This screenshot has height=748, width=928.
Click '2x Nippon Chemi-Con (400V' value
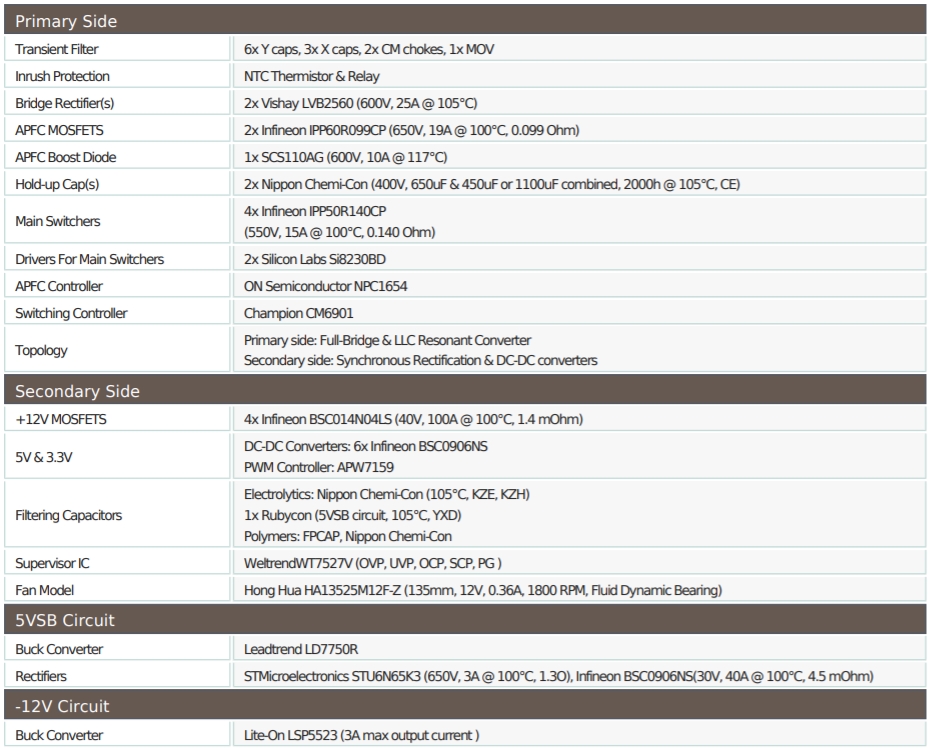point(492,184)
